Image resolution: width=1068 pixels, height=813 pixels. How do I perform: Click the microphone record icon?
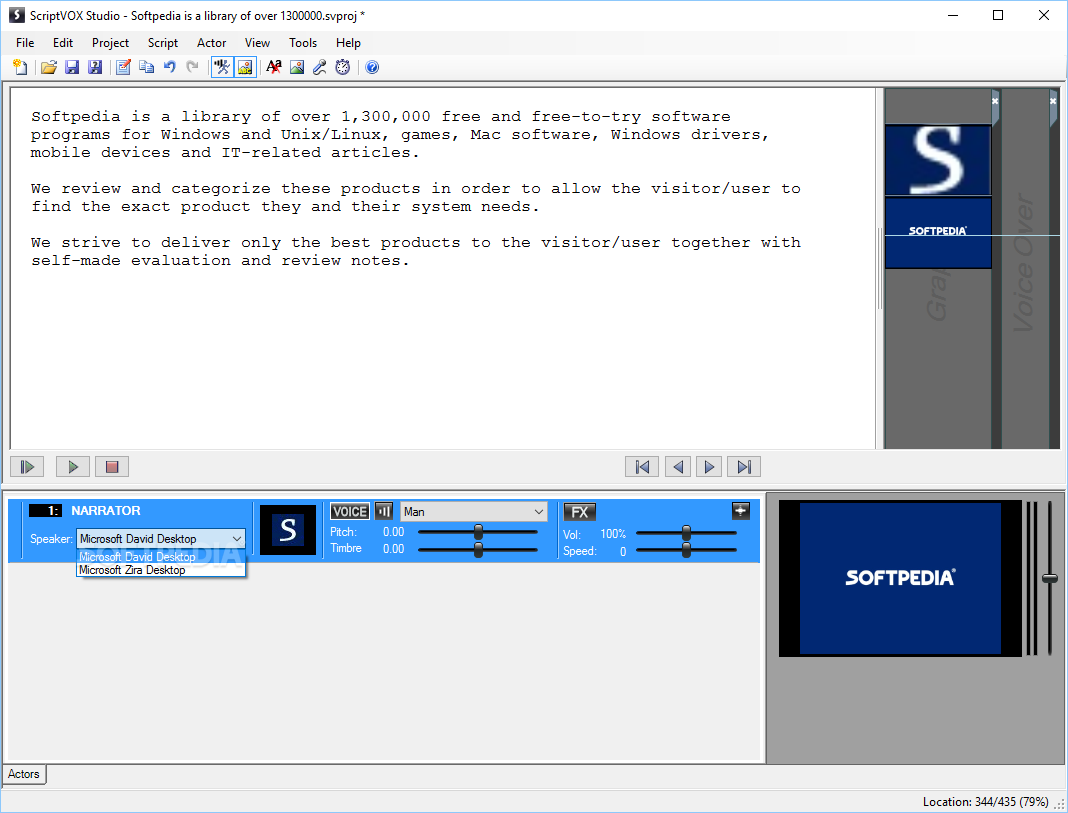click(x=320, y=67)
